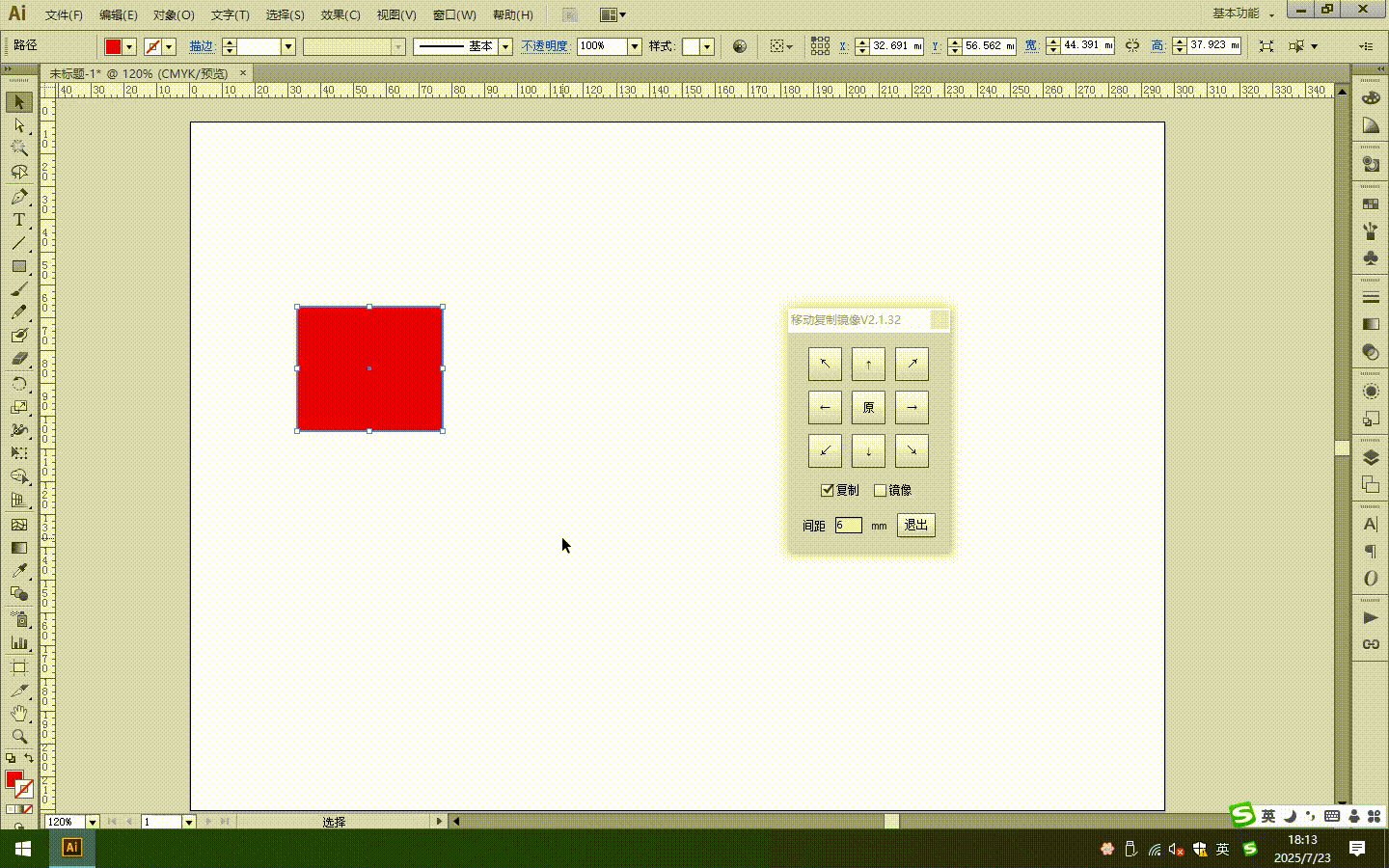
Task: Open the 文件(F) menu
Action: click(64, 14)
